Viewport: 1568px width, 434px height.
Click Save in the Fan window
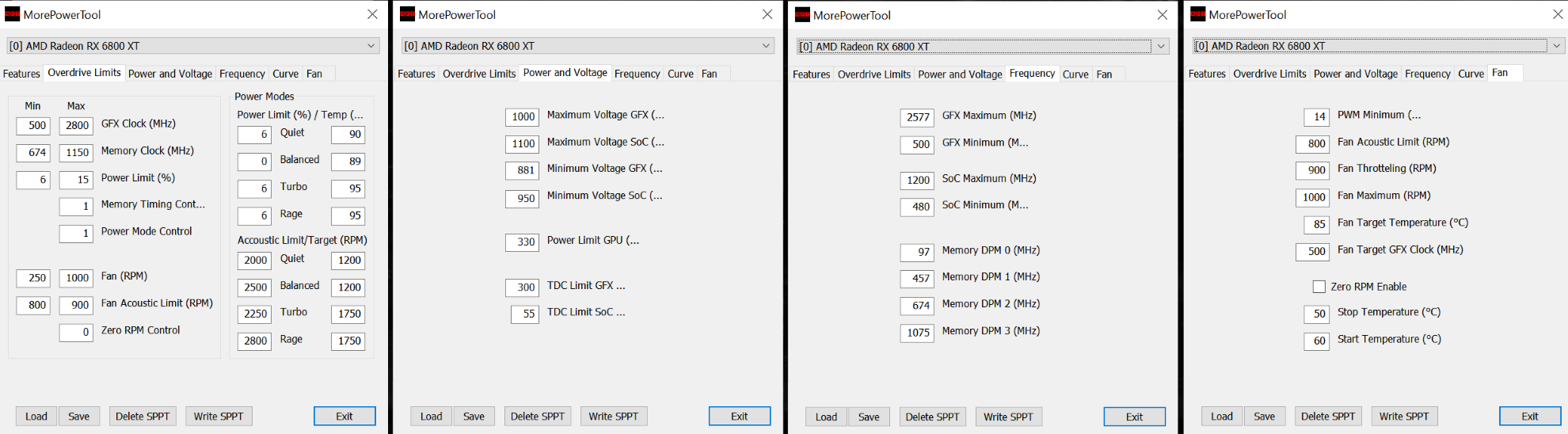(x=1265, y=417)
